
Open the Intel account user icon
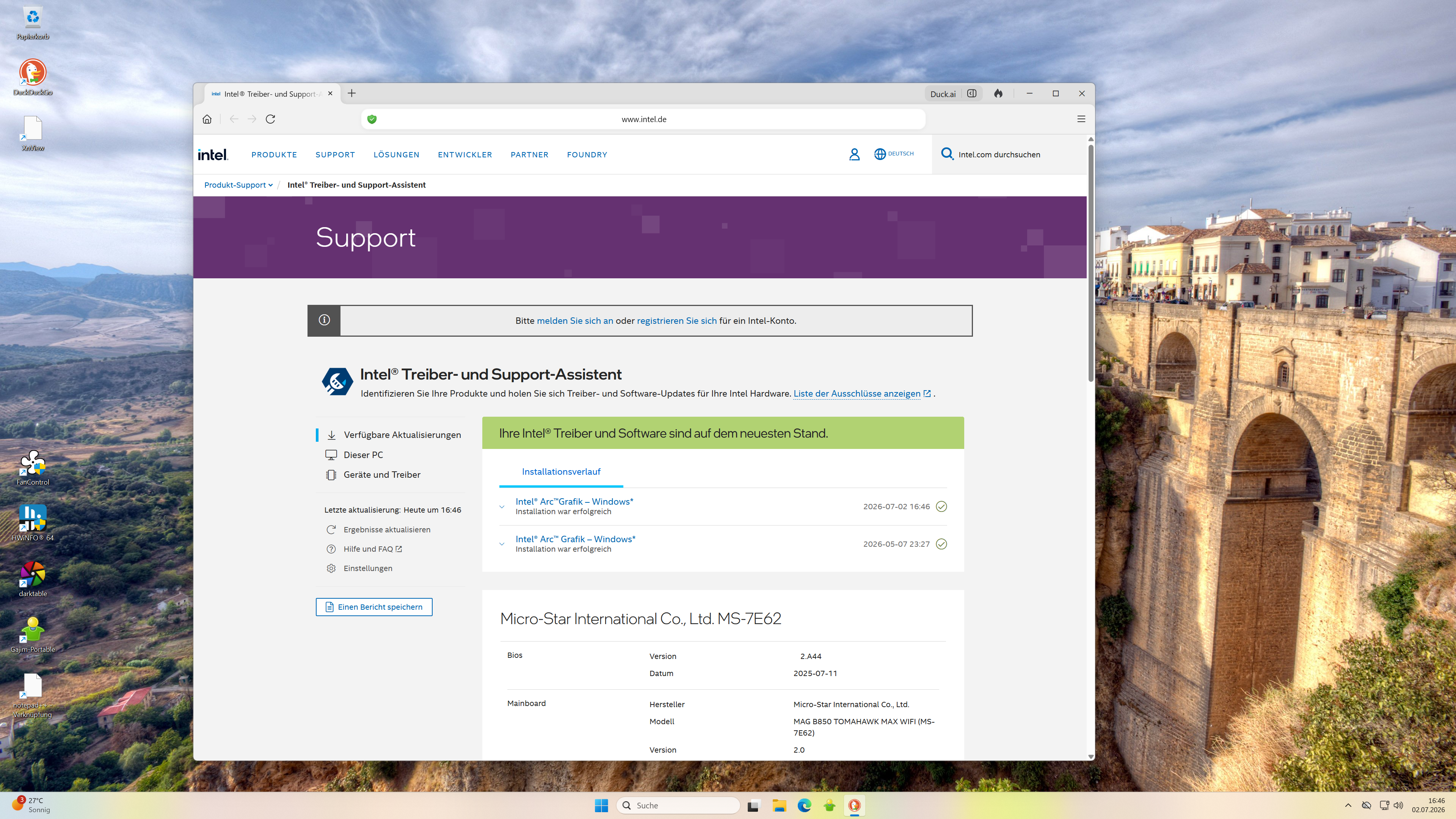854,154
